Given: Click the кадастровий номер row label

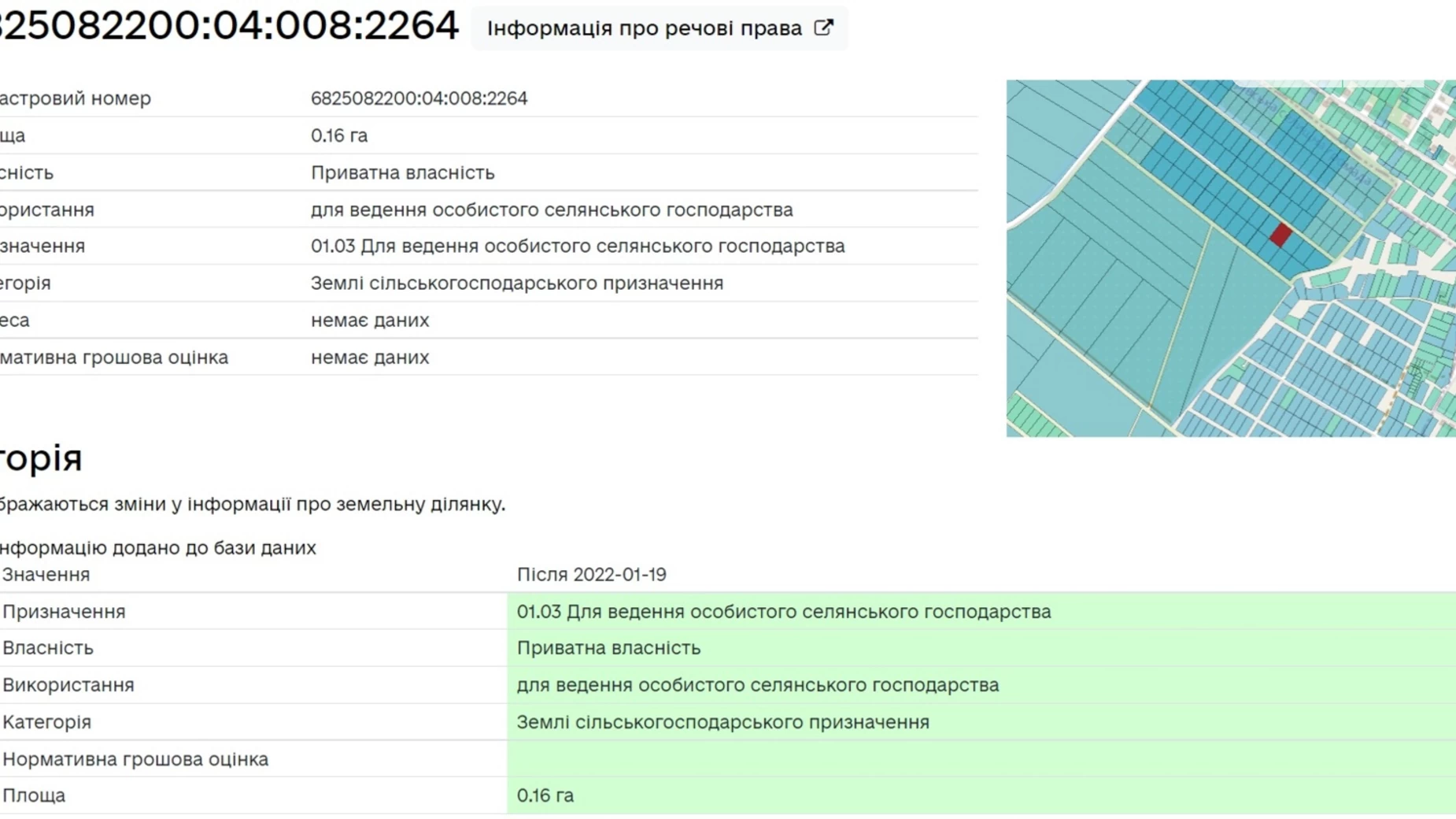Looking at the screenshot, I should pos(76,98).
